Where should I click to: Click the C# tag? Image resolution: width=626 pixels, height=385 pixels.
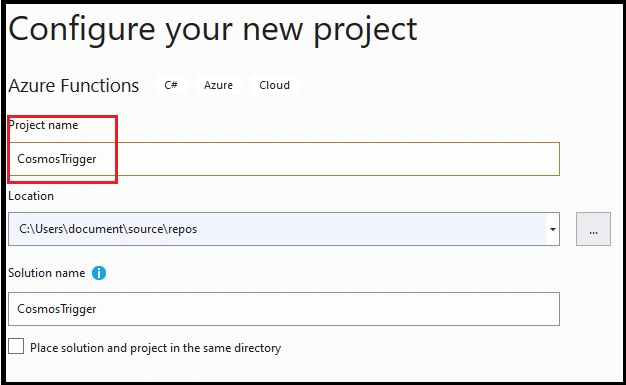tap(171, 85)
